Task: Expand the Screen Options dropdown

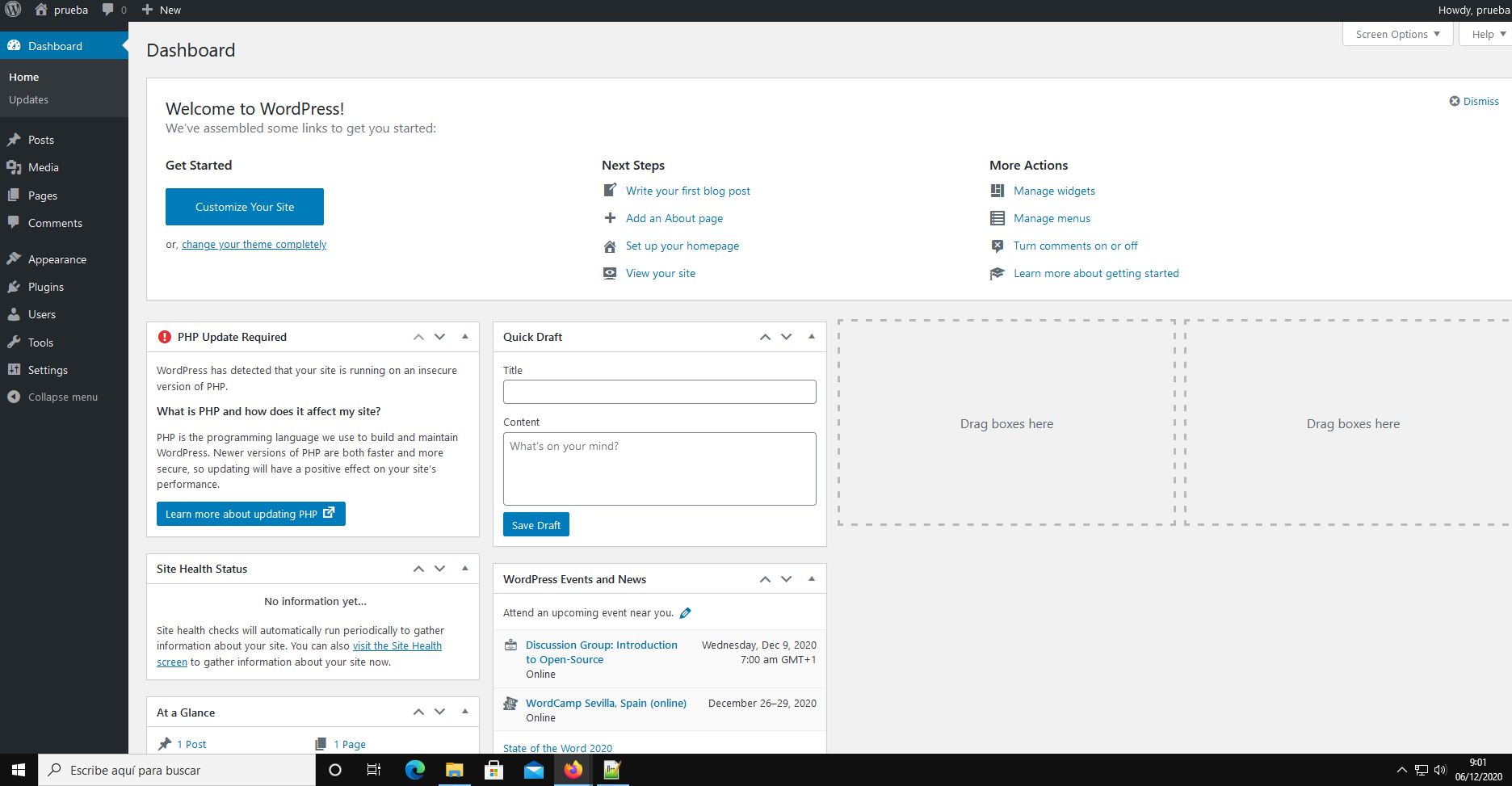Action: tap(1397, 34)
